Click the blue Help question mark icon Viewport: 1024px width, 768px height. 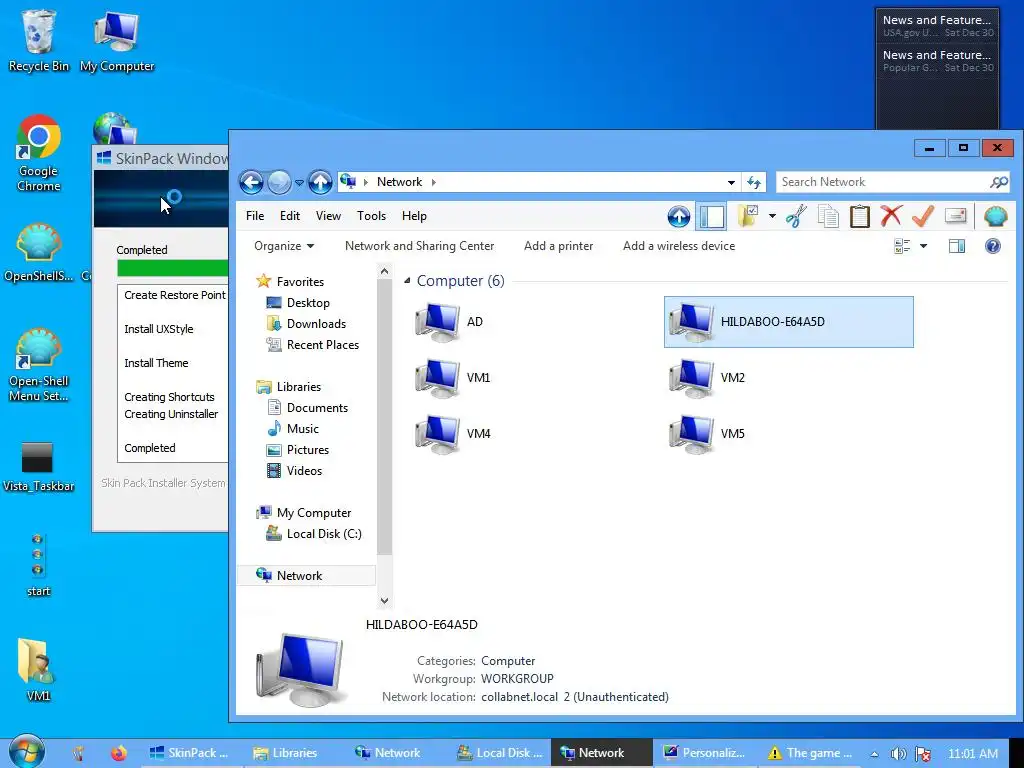tap(993, 246)
